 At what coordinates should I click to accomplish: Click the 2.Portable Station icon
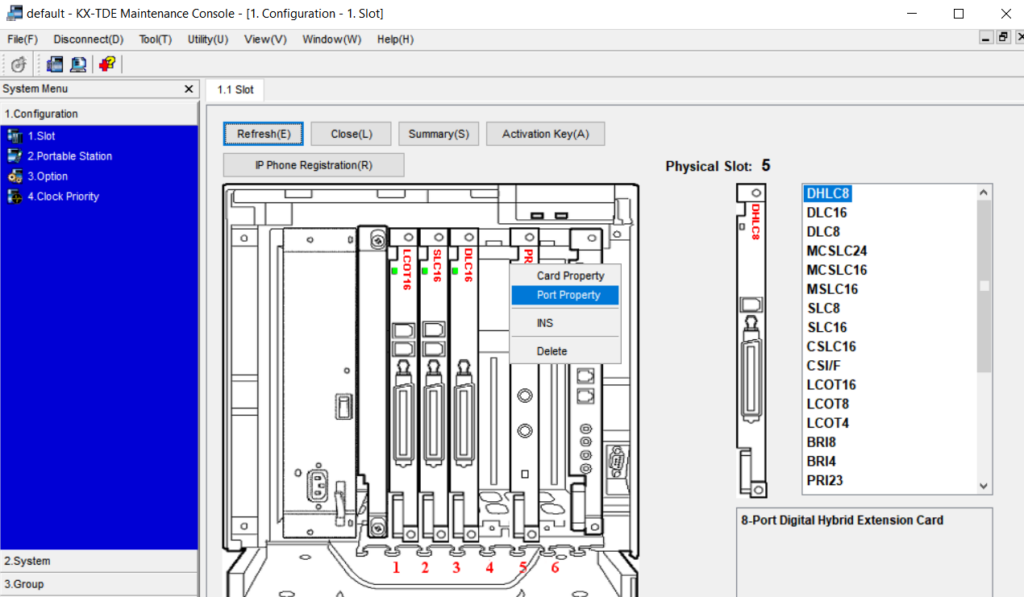click(14, 156)
